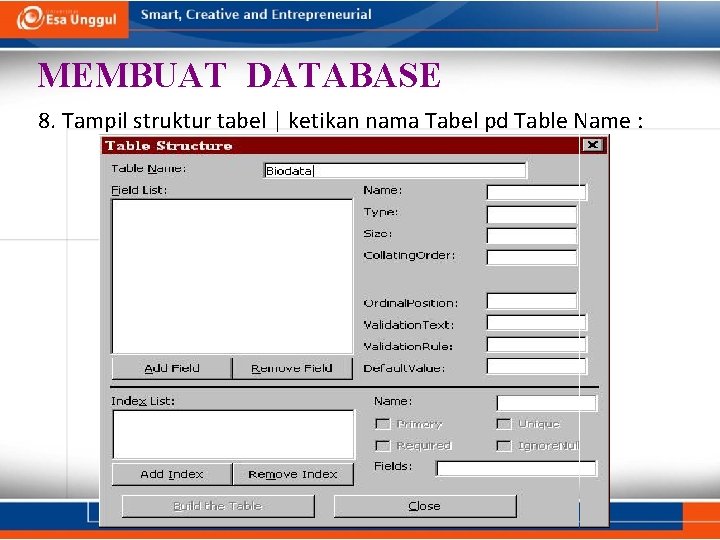This screenshot has height=540, width=720.
Task: Click the Smart, Creative and Entrepreneurial tagline
Action: (256, 14)
